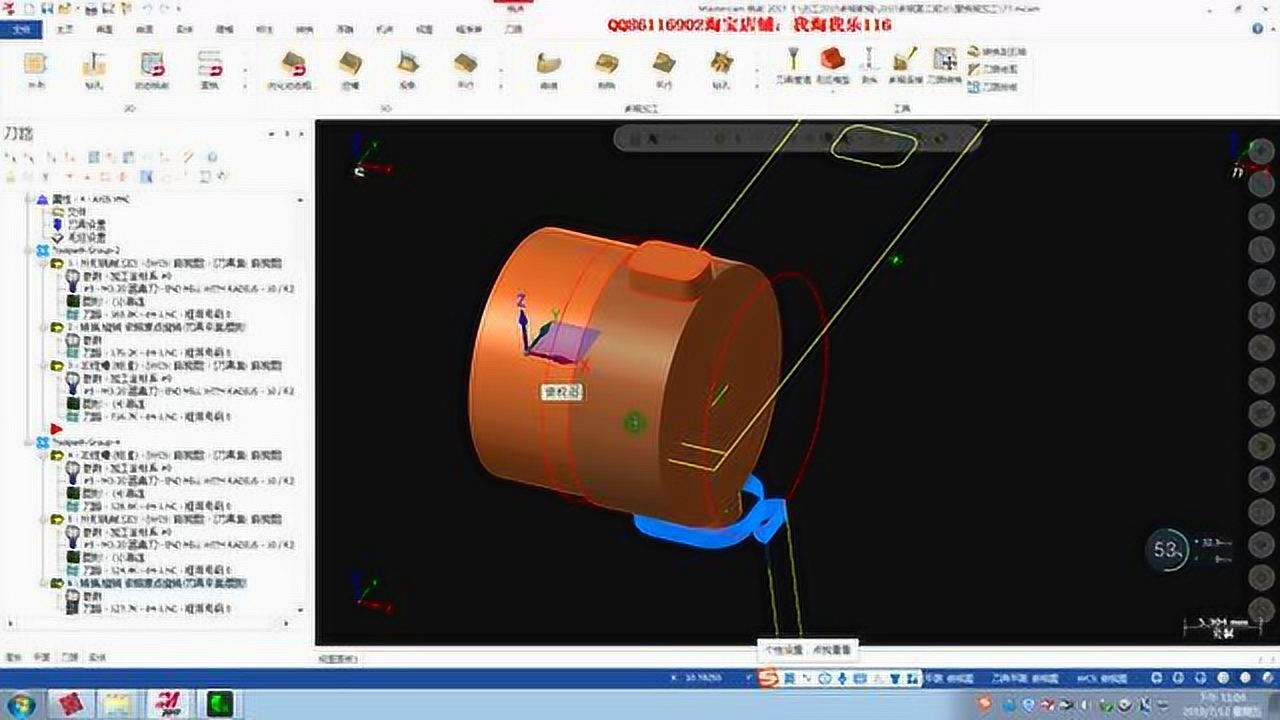The height and width of the screenshot is (720, 1280).
Task: Collapse the 属性 4-AXIS VMC machine group
Action: [29, 200]
